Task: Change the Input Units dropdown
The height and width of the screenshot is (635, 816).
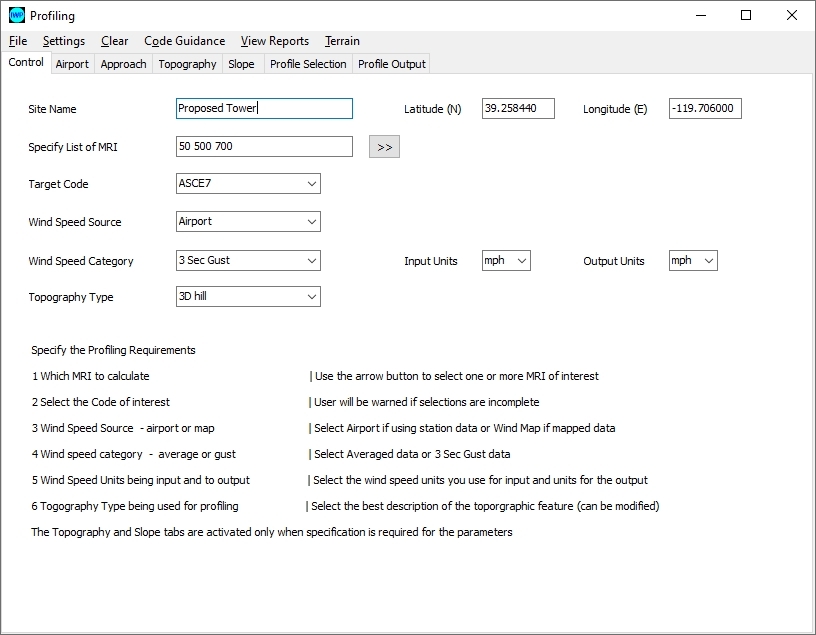Action: pos(506,261)
